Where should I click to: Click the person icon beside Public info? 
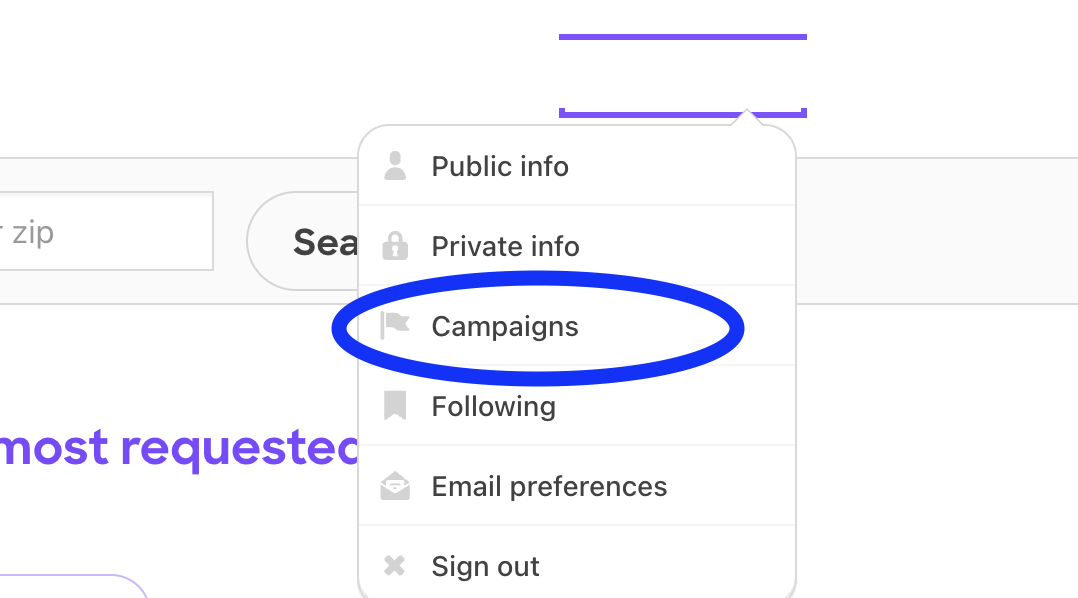point(396,166)
